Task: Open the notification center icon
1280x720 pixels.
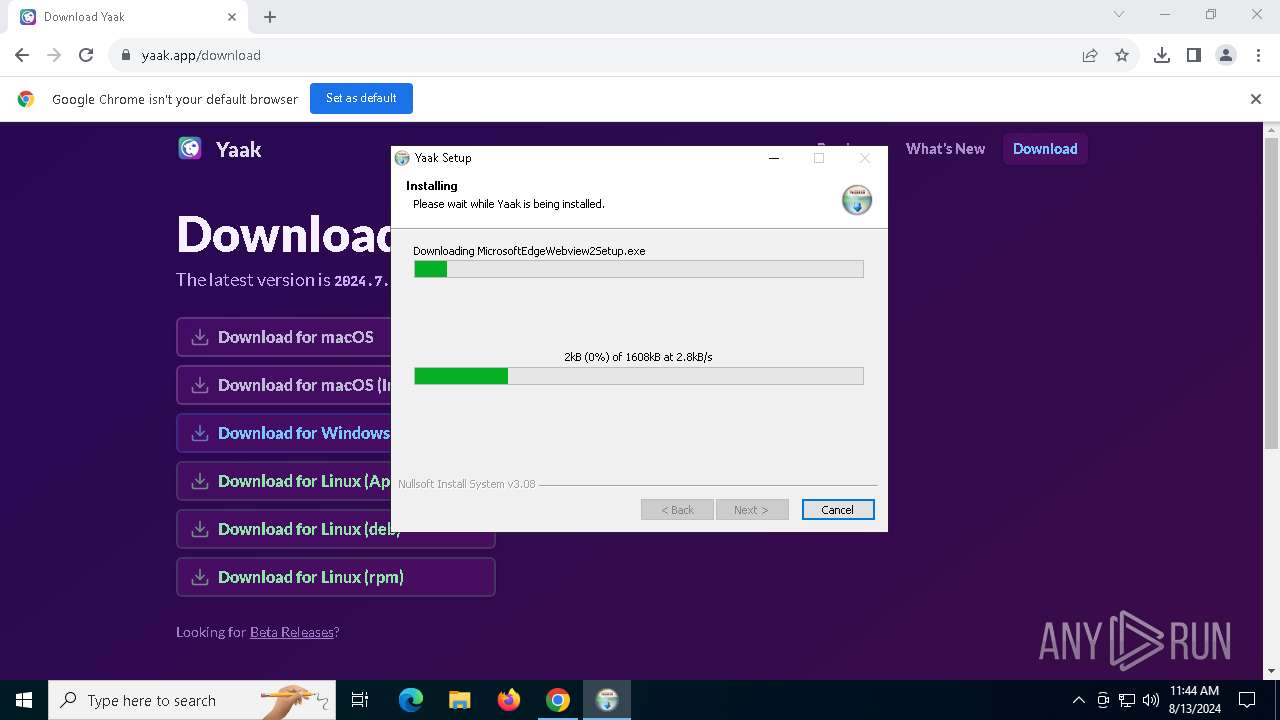Action: click(1247, 700)
